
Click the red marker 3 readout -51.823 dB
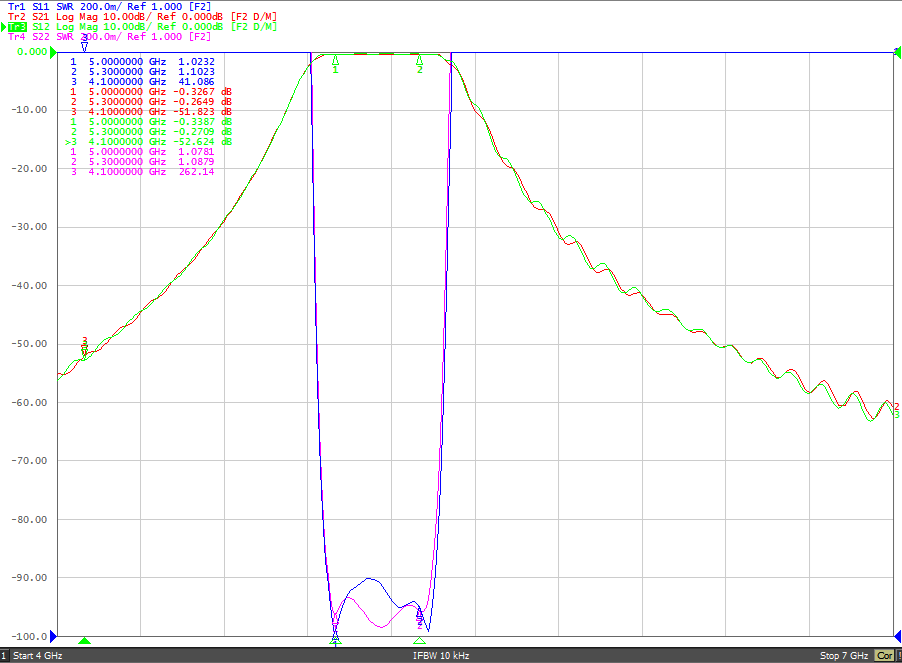(x=202, y=112)
